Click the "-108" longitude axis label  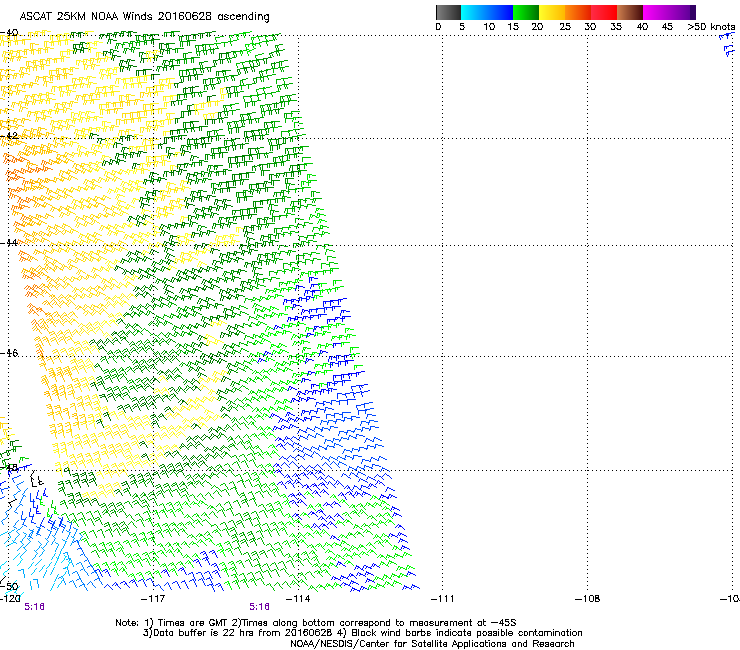[x=588, y=599]
